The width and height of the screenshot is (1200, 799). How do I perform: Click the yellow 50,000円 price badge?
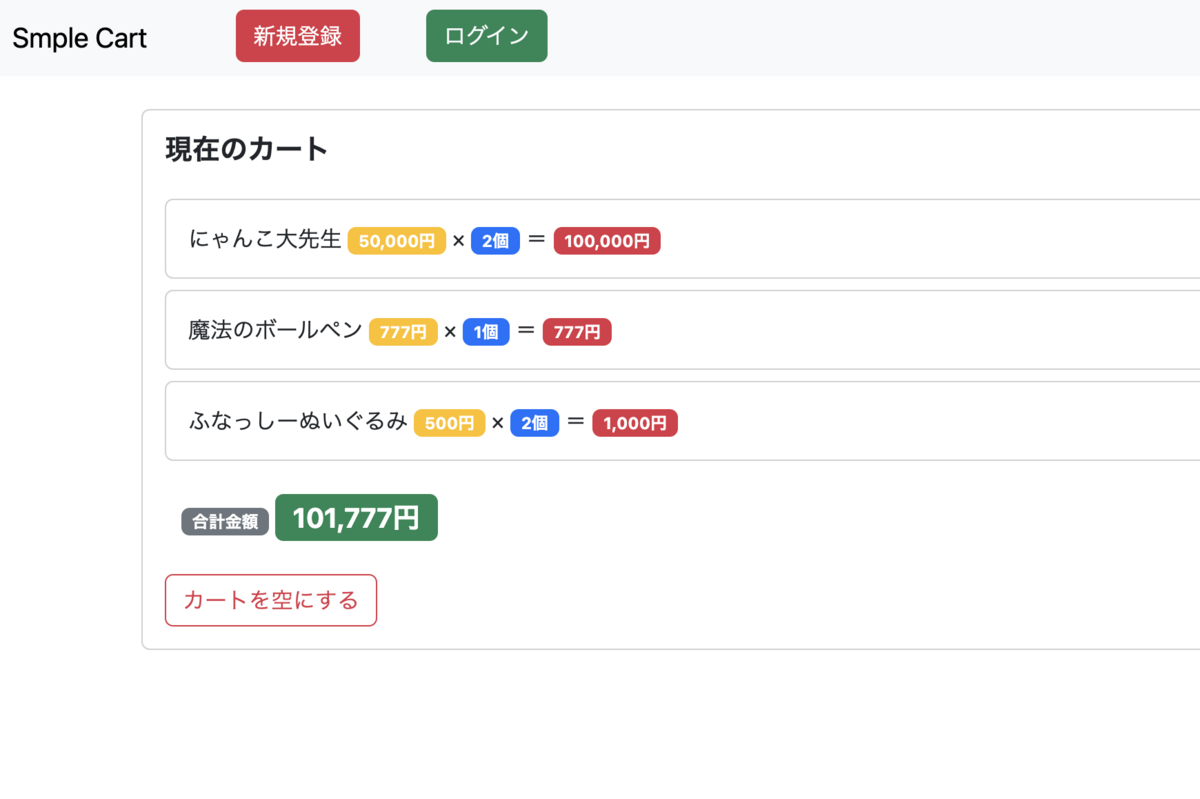[x=396, y=240]
